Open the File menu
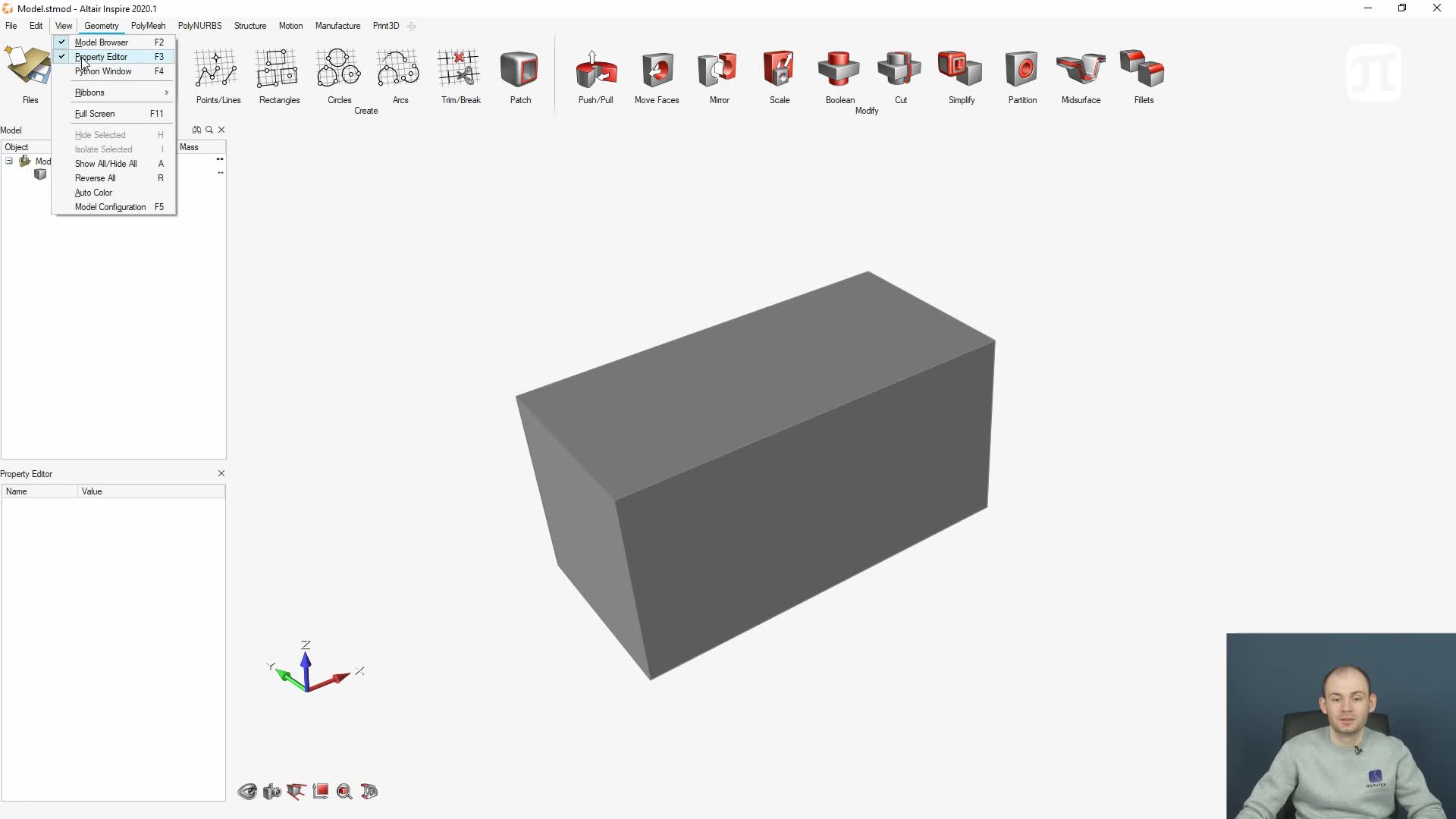 click(x=11, y=26)
